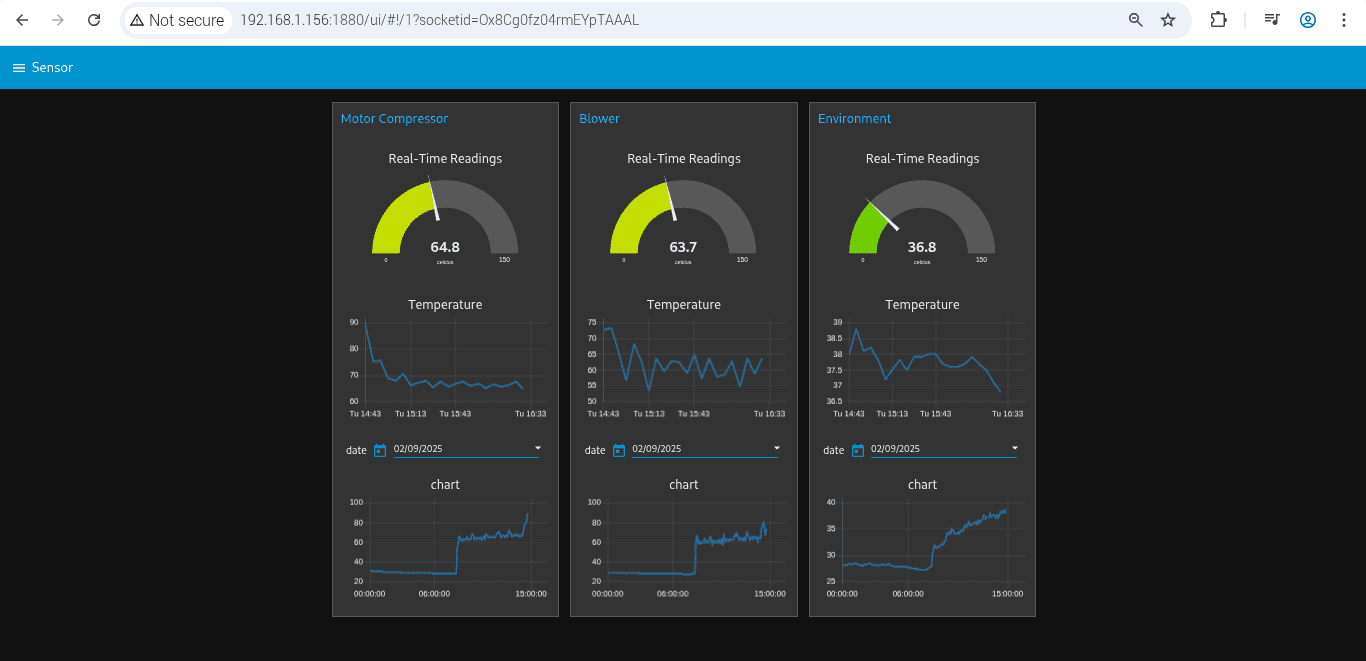Open Environment date calendar icon

click(x=857, y=450)
